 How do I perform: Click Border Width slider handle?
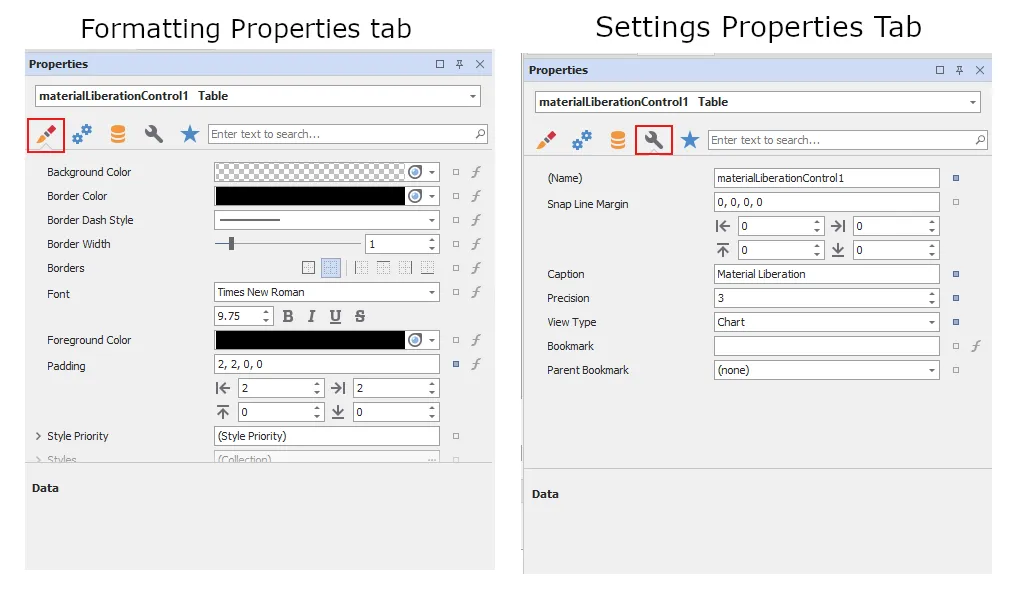point(231,244)
